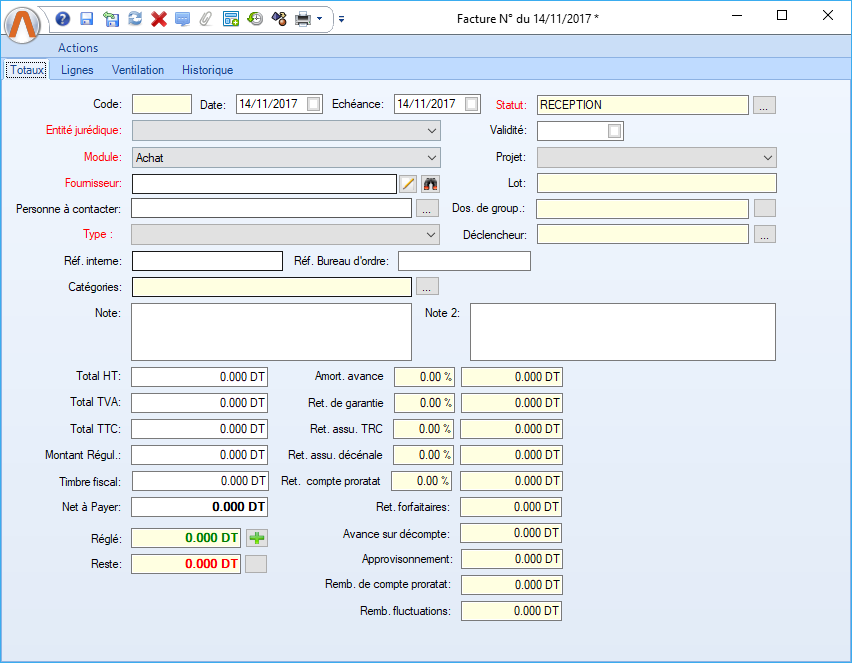The height and width of the screenshot is (663, 852).
Task: Open the Ventilation tab
Action: pos(138,70)
